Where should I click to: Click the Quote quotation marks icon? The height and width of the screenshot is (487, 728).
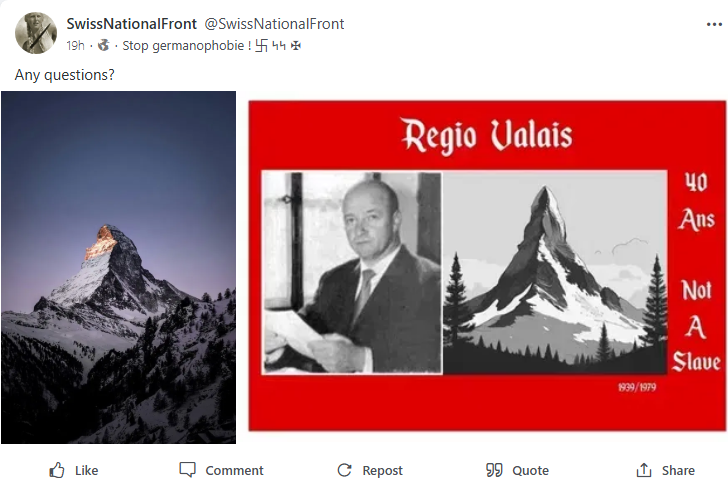pyautogui.click(x=493, y=470)
